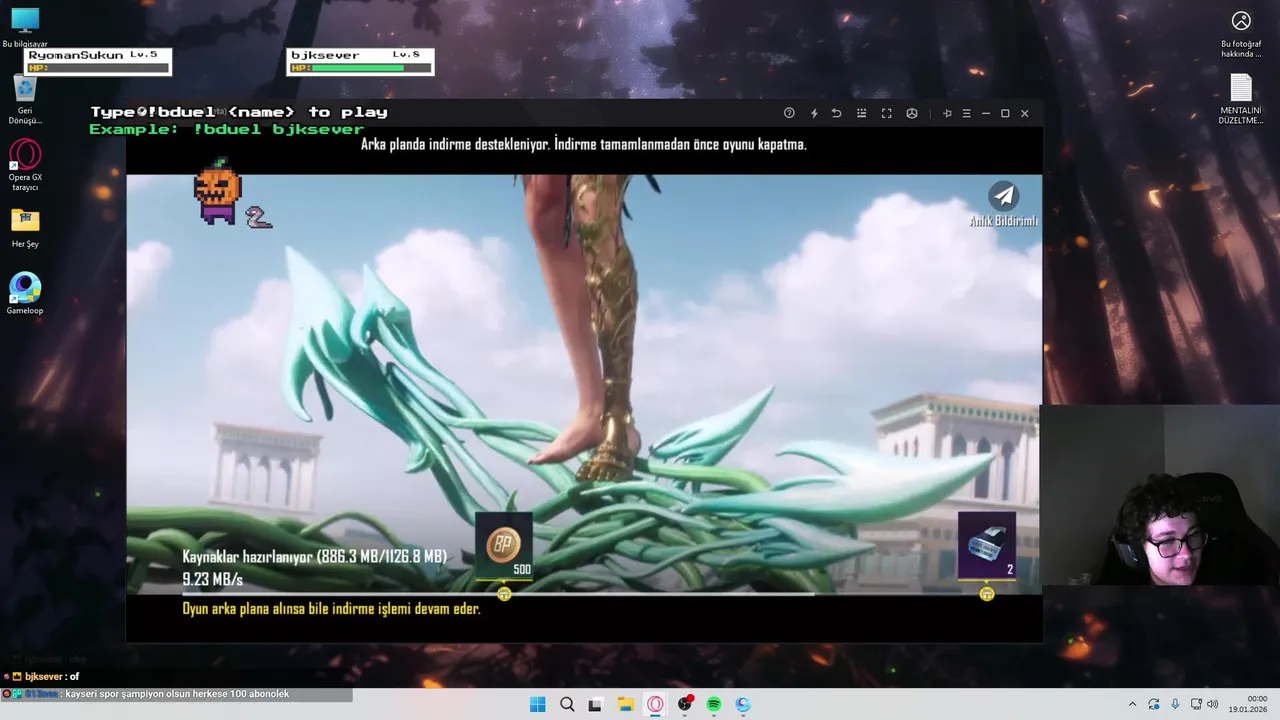The width and height of the screenshot is (1280, 720).
Task: Open OBS Studio from the taskbar
Action: [685, 704]
